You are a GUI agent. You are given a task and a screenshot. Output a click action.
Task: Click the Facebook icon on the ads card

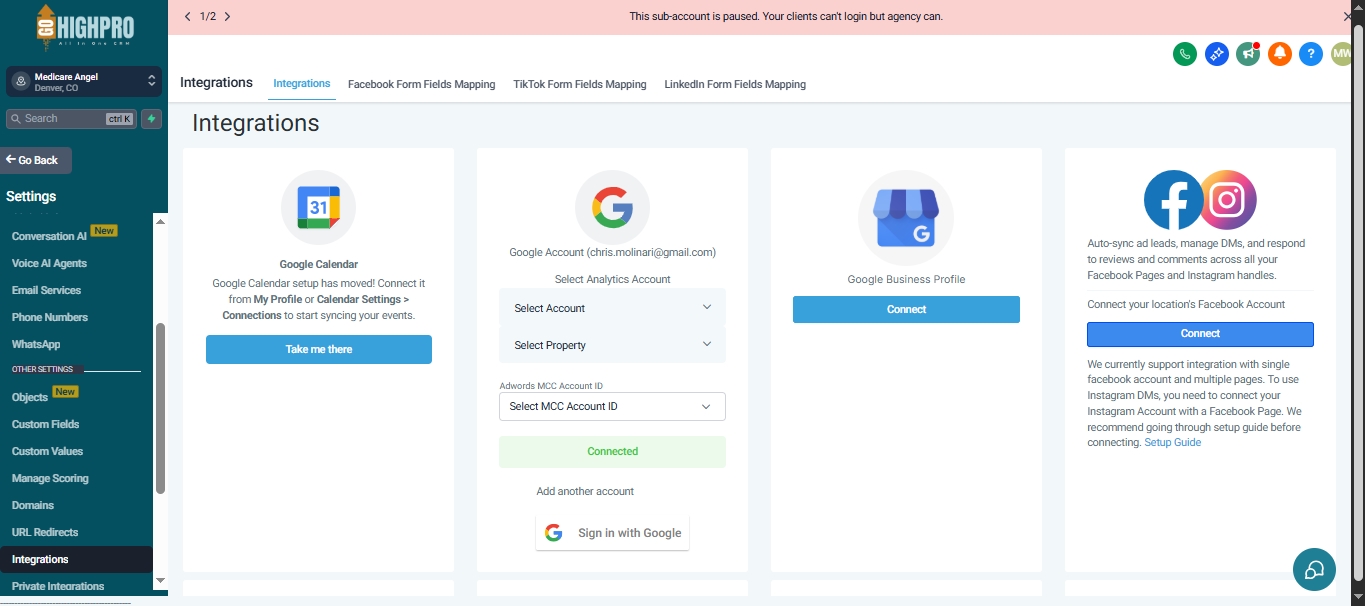click(x=1173, y=200)
